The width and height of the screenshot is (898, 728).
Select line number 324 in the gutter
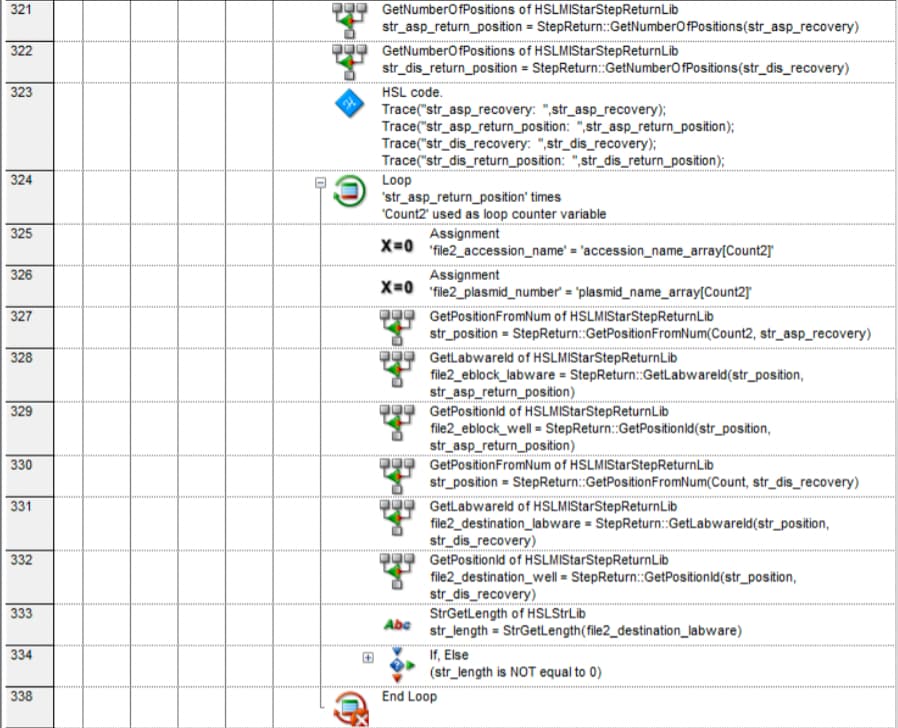coord(29,198)
